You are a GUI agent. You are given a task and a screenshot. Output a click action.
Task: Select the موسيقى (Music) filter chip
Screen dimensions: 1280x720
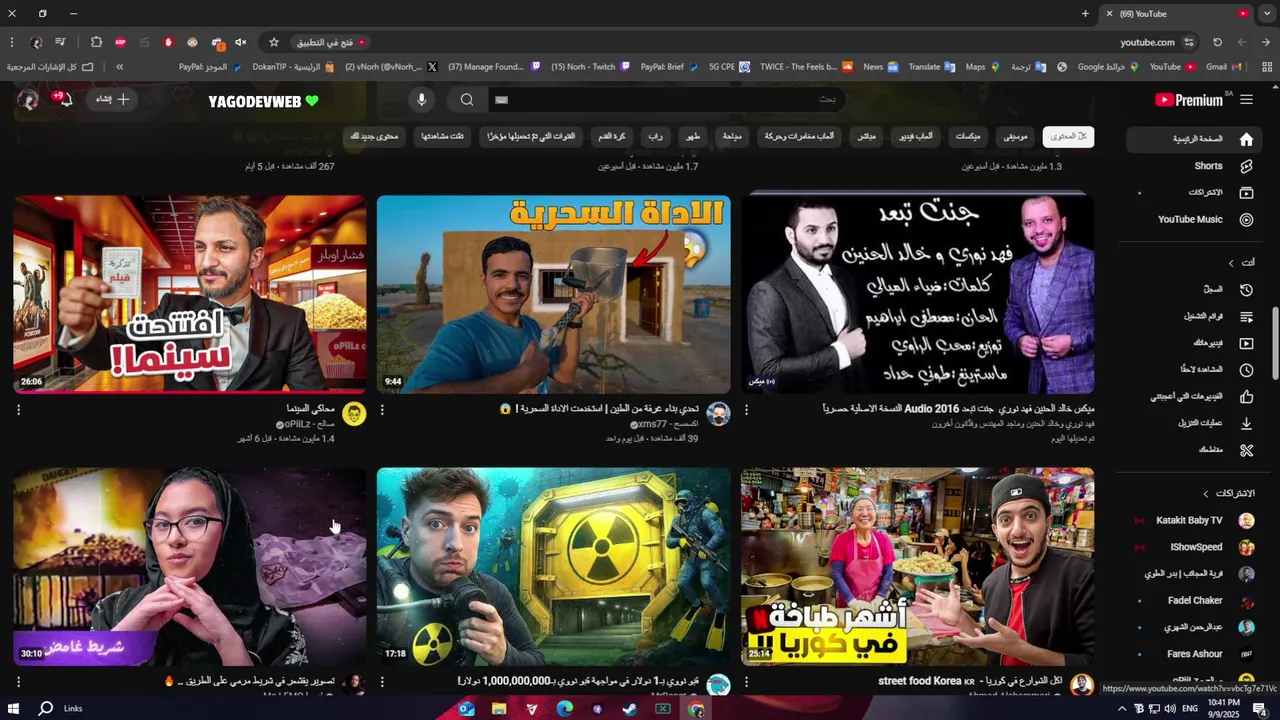pos(1015,136)
